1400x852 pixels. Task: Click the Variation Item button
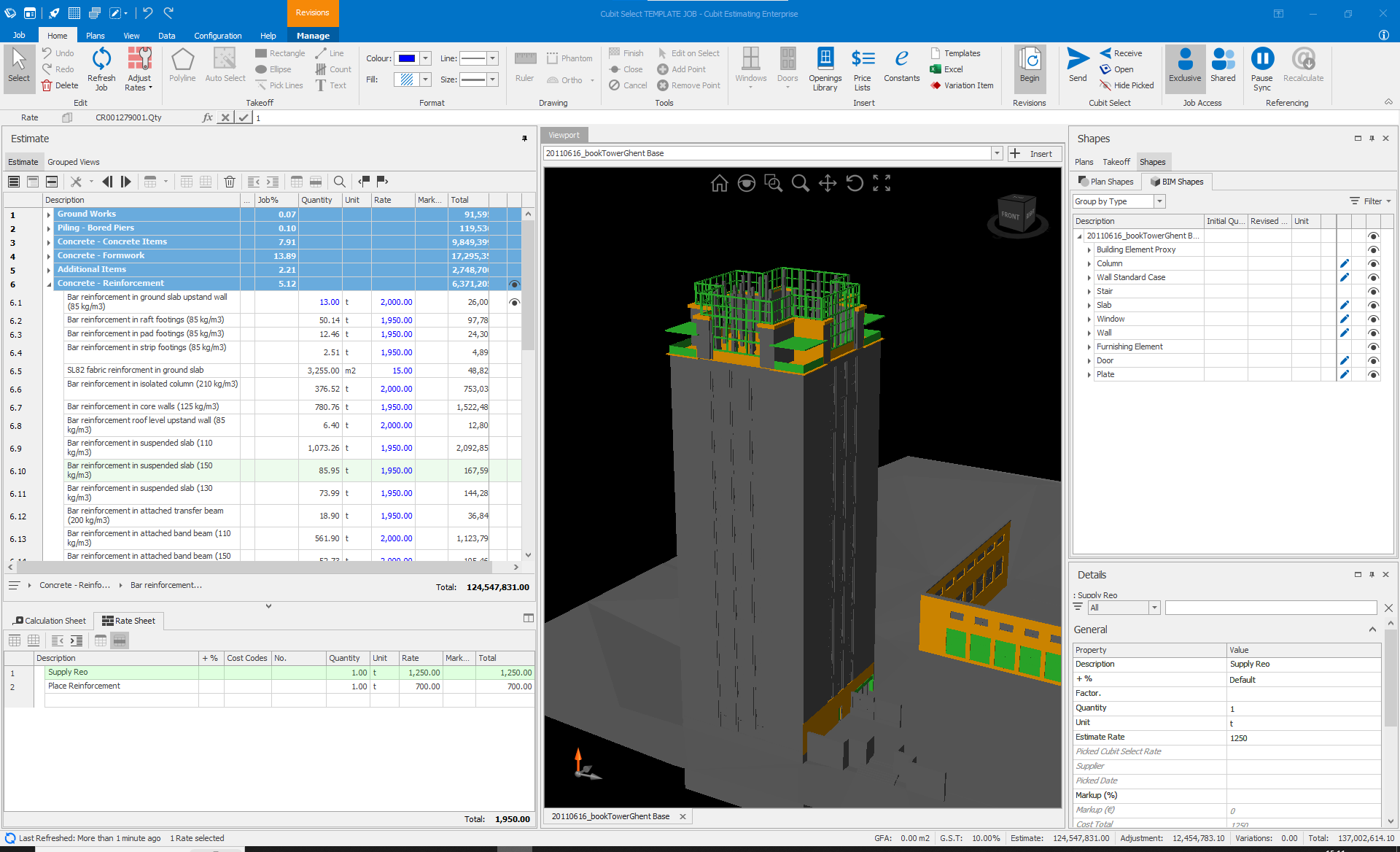pos(962,85)
